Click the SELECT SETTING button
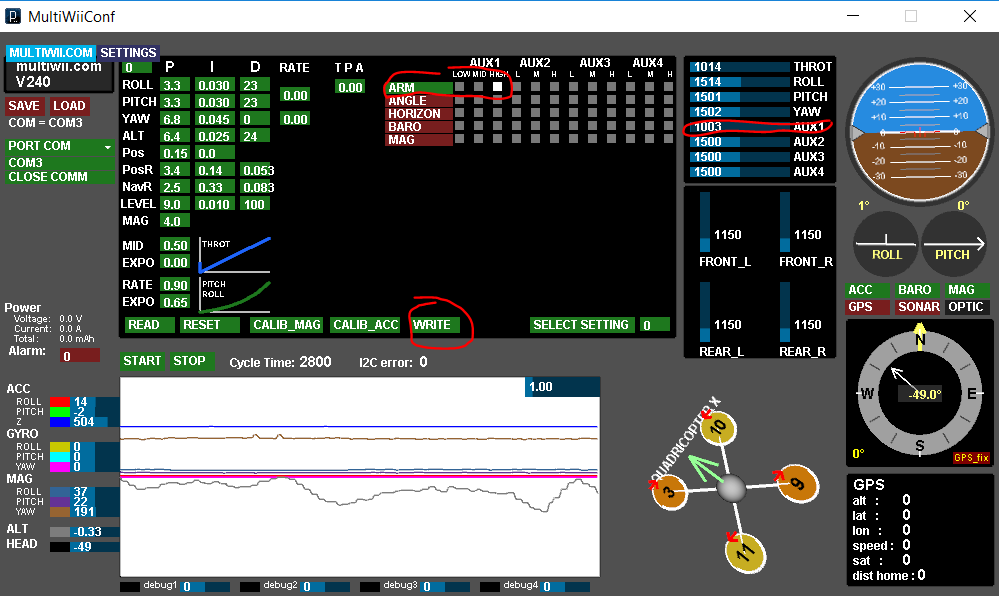The image size is (999, 596). tap(581, 324)
